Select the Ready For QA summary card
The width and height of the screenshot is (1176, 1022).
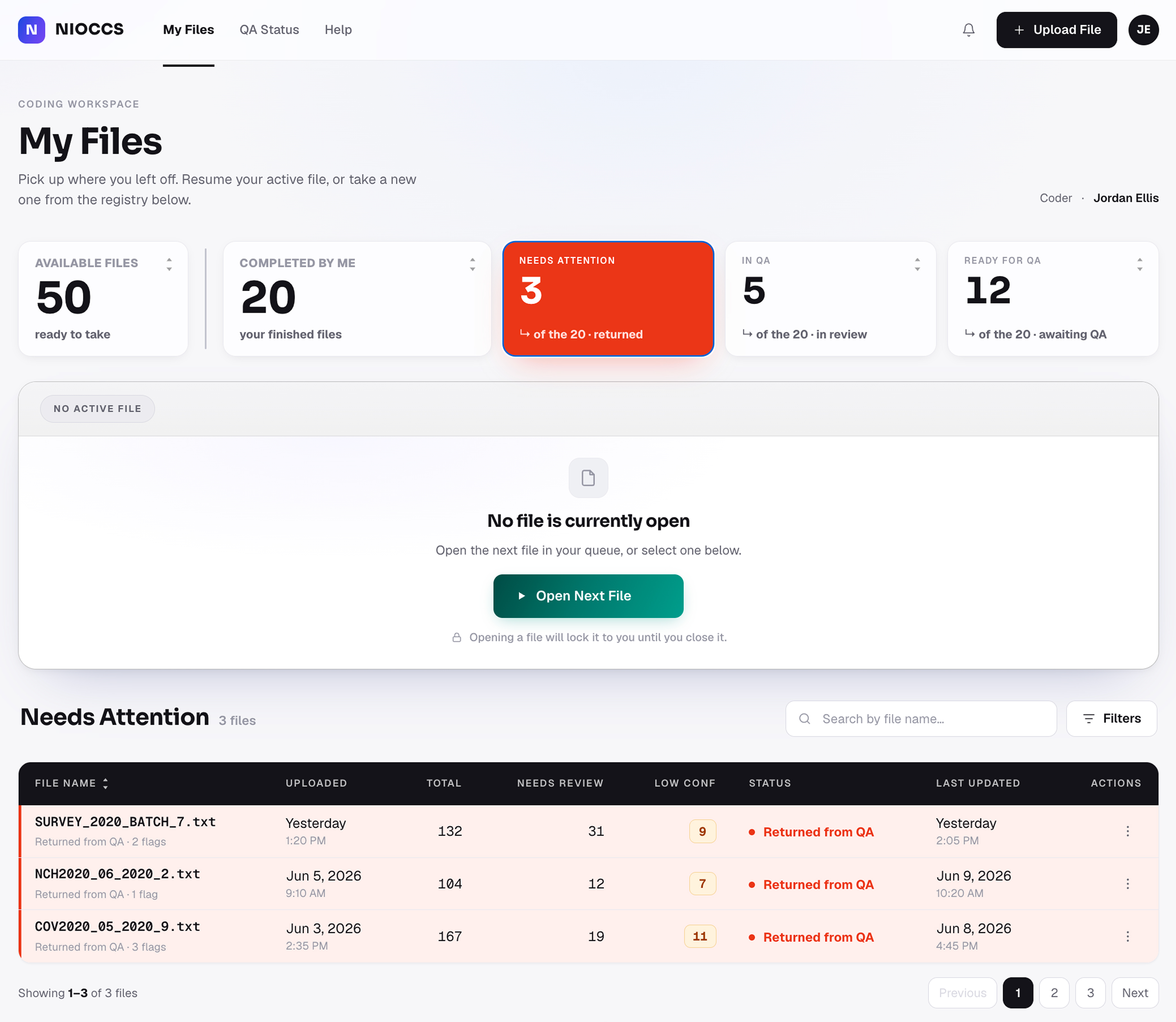click(x=1053, y=299)
